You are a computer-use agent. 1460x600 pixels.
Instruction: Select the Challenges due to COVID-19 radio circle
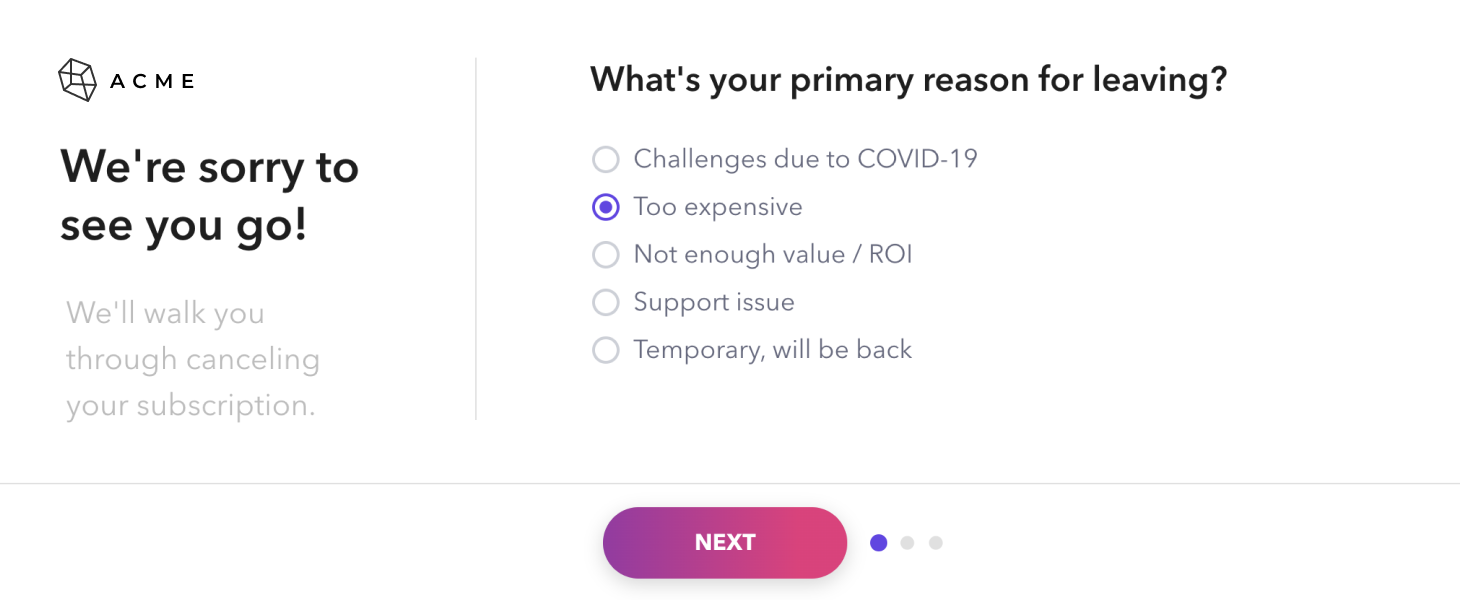pos(606,159)
